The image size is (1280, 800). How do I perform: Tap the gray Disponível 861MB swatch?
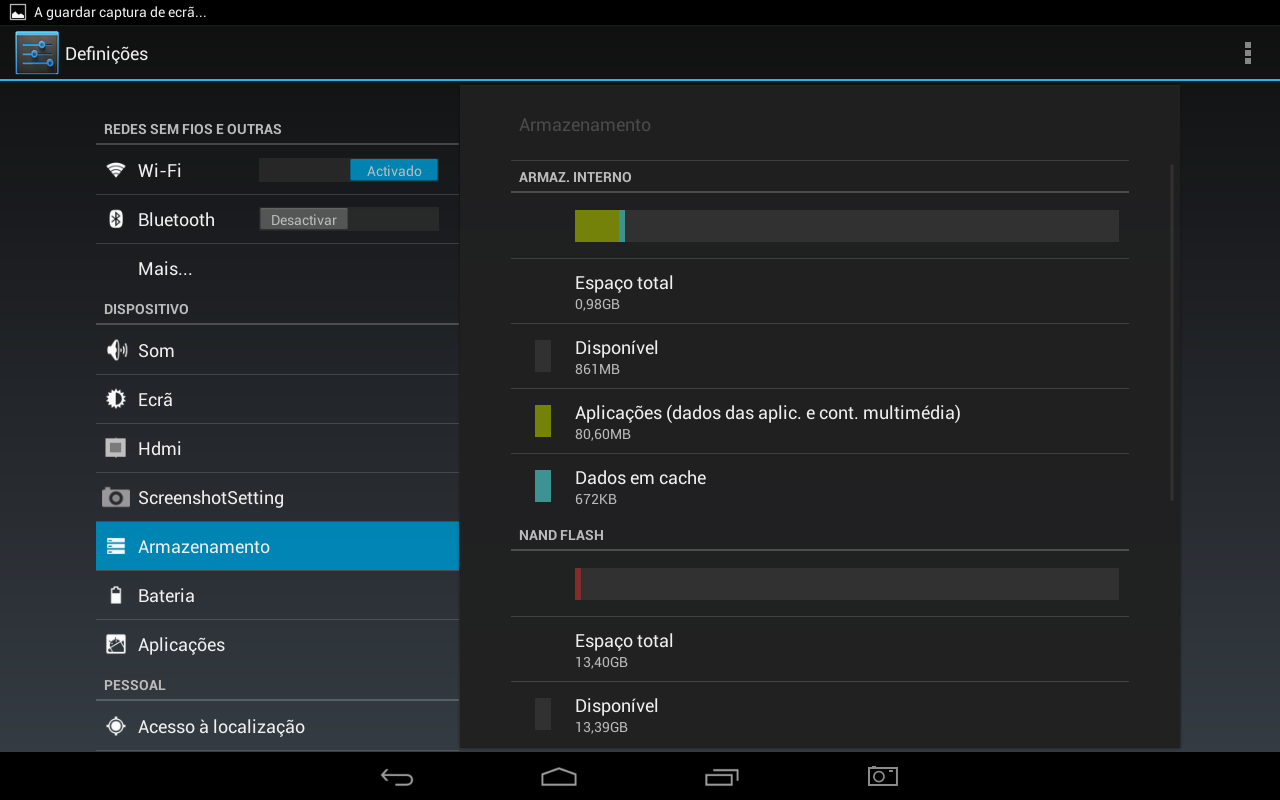(543, 356)
